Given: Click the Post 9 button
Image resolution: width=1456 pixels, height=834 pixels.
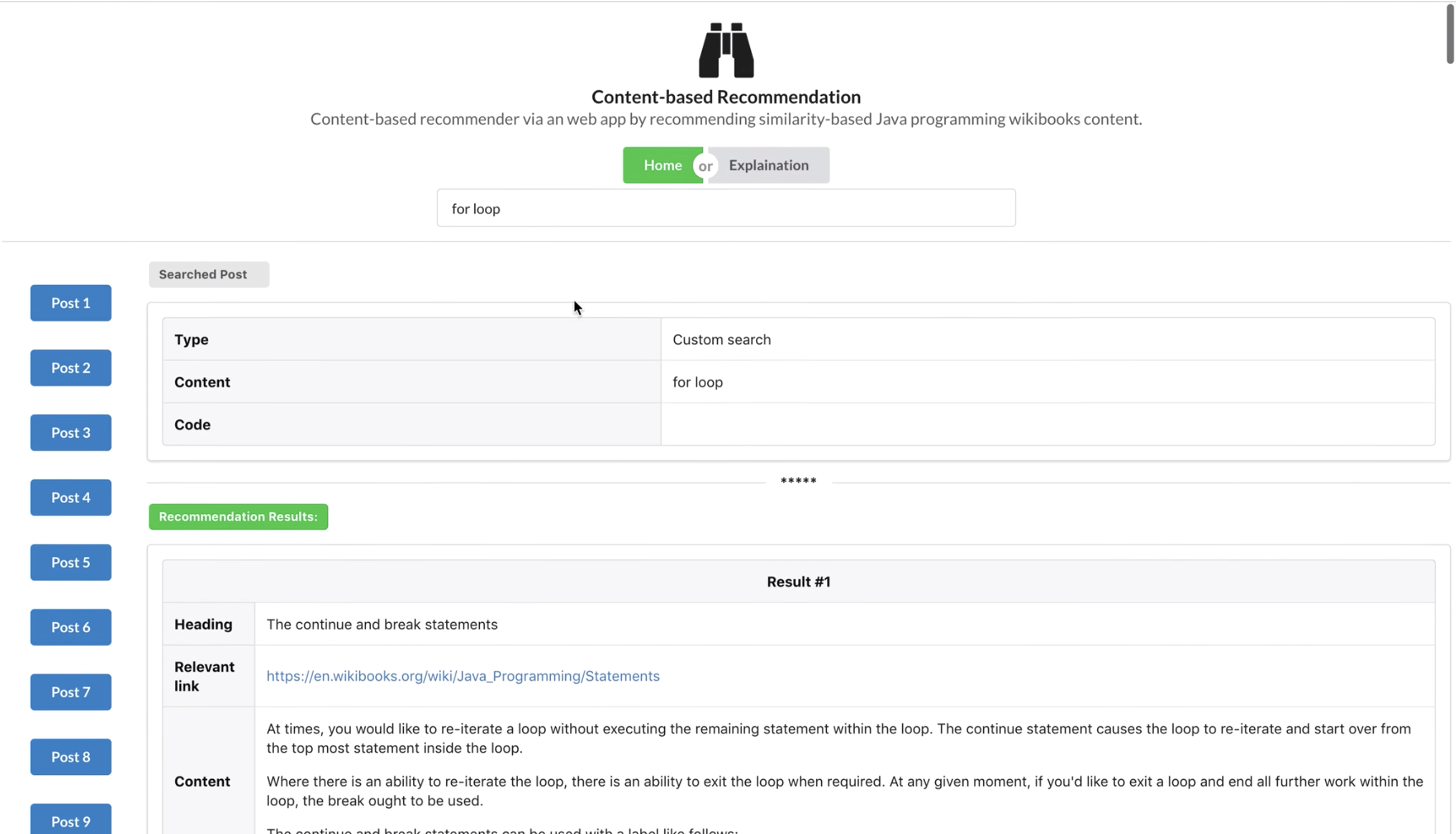Looking at the screenshot, I should coord(70,820).
